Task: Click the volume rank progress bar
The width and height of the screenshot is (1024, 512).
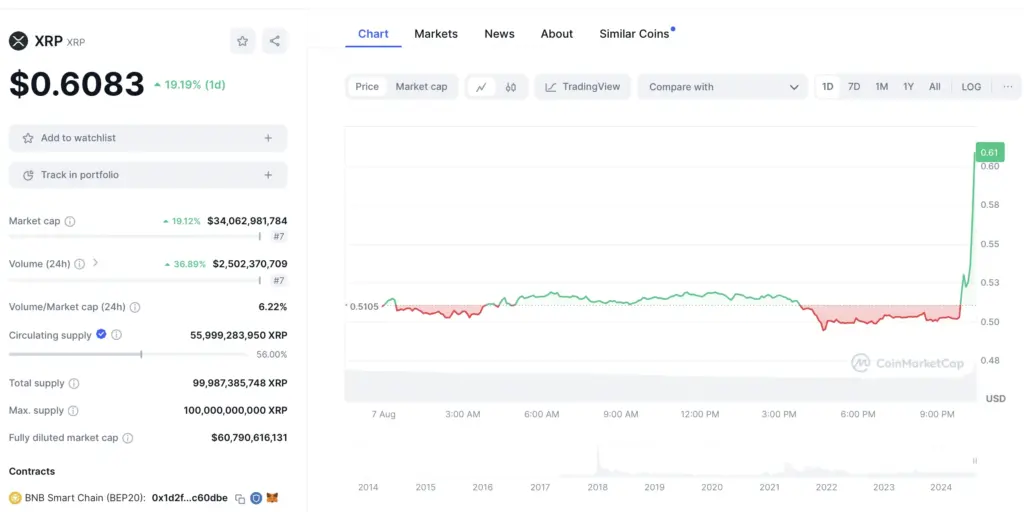Action: point(135,280)
